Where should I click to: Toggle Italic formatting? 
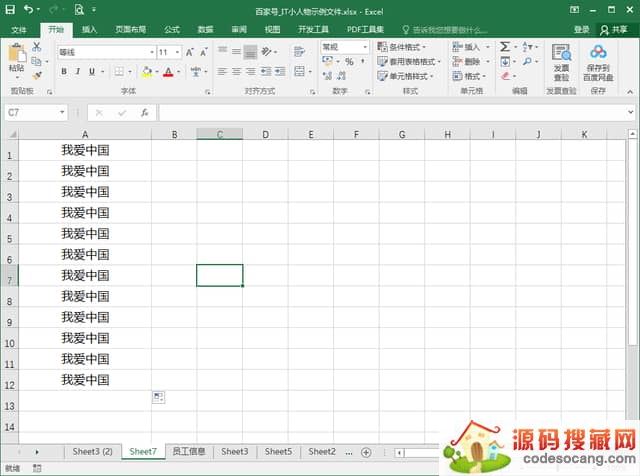coord(78,72)
